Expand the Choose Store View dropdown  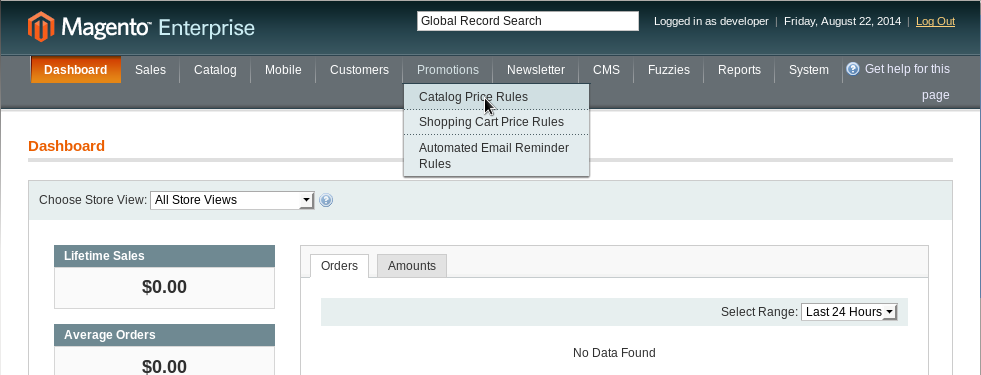coord(231,200)
